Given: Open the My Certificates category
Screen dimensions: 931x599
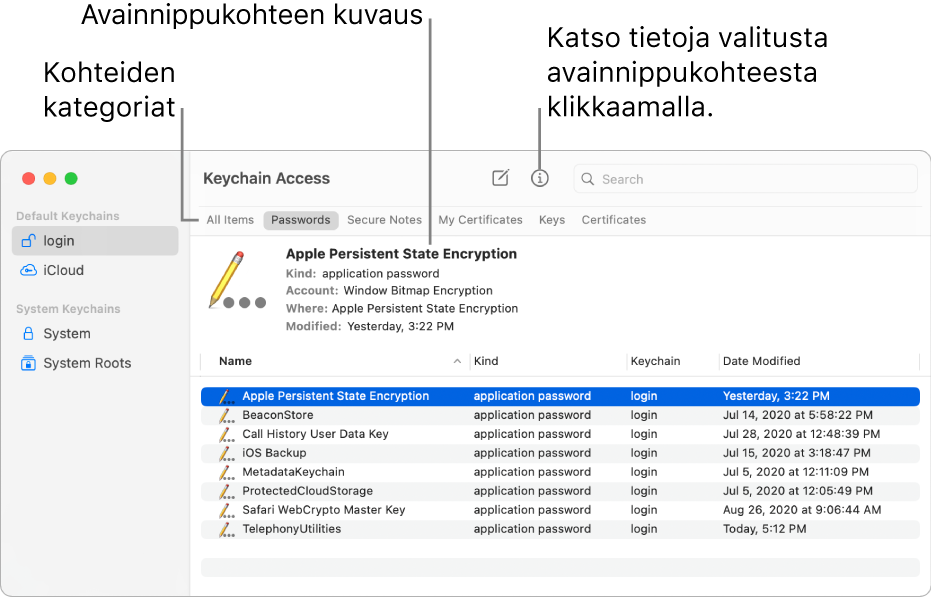Looking at the screenshot, I should [480, 220].
